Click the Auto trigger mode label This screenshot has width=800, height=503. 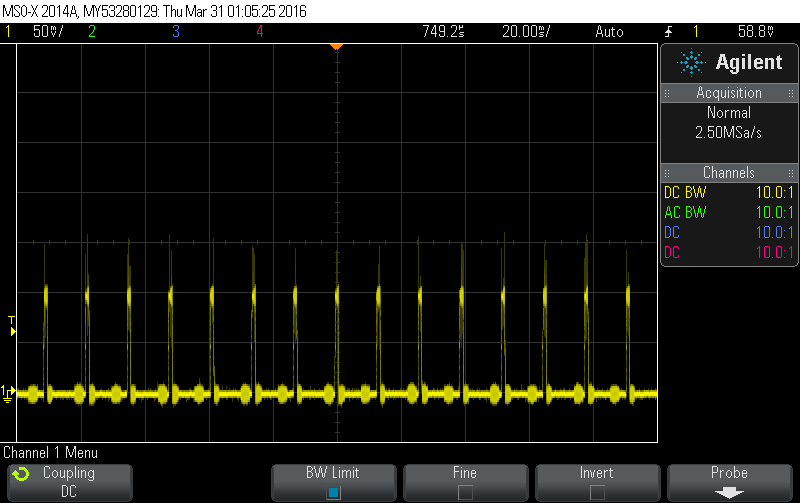(609, 32)
